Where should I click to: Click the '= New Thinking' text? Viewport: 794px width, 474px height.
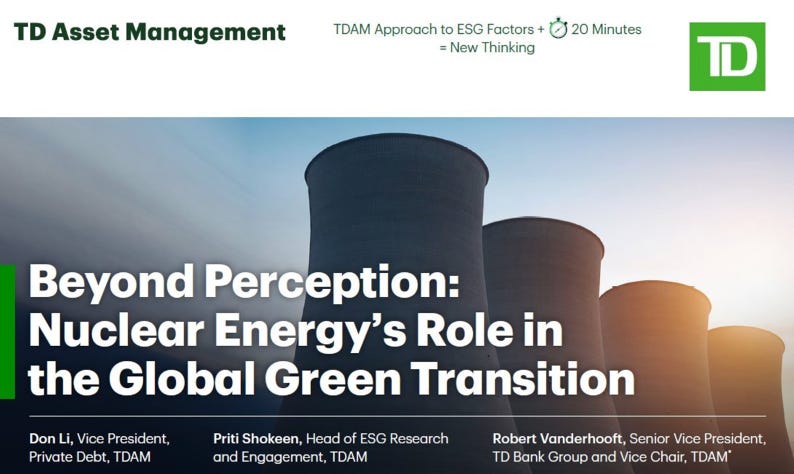(x=487, y=48)
